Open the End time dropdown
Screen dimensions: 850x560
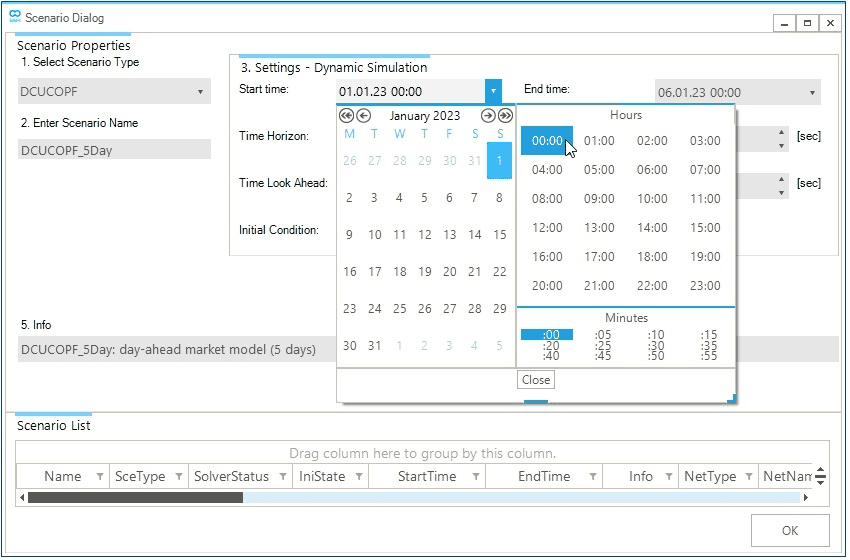[812, 93]
